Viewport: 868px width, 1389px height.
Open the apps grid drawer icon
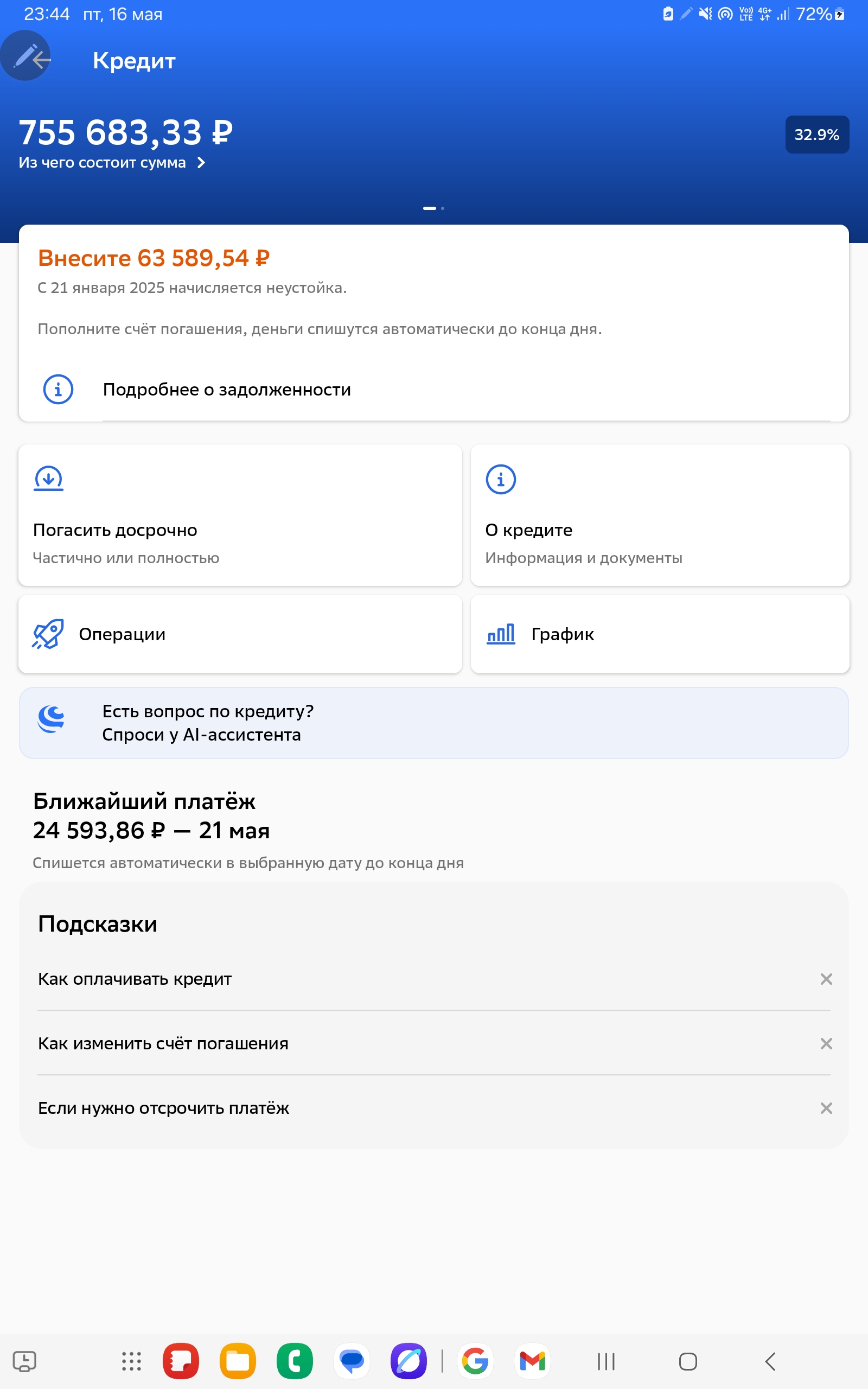pyautogui.click(x=131, y=1361)
